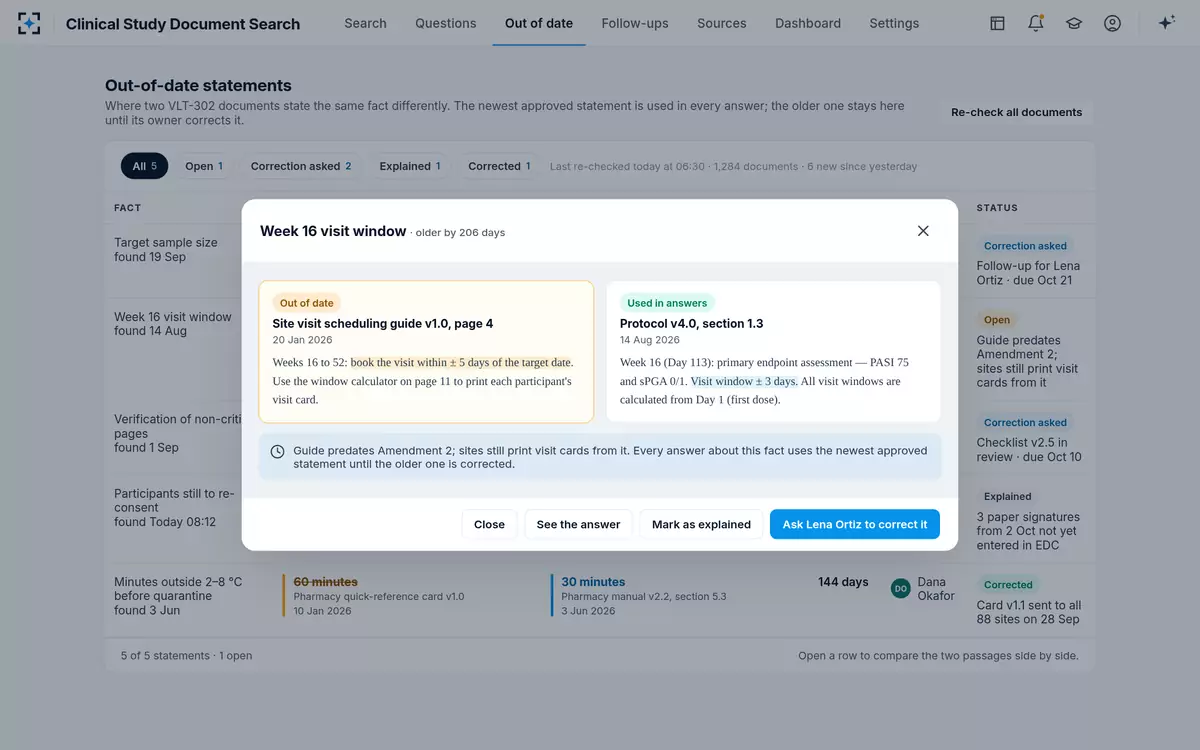The width and height of the screenshot is (1200, 750).
Task: Click the Out of date badge
Action: coord(307,303)
